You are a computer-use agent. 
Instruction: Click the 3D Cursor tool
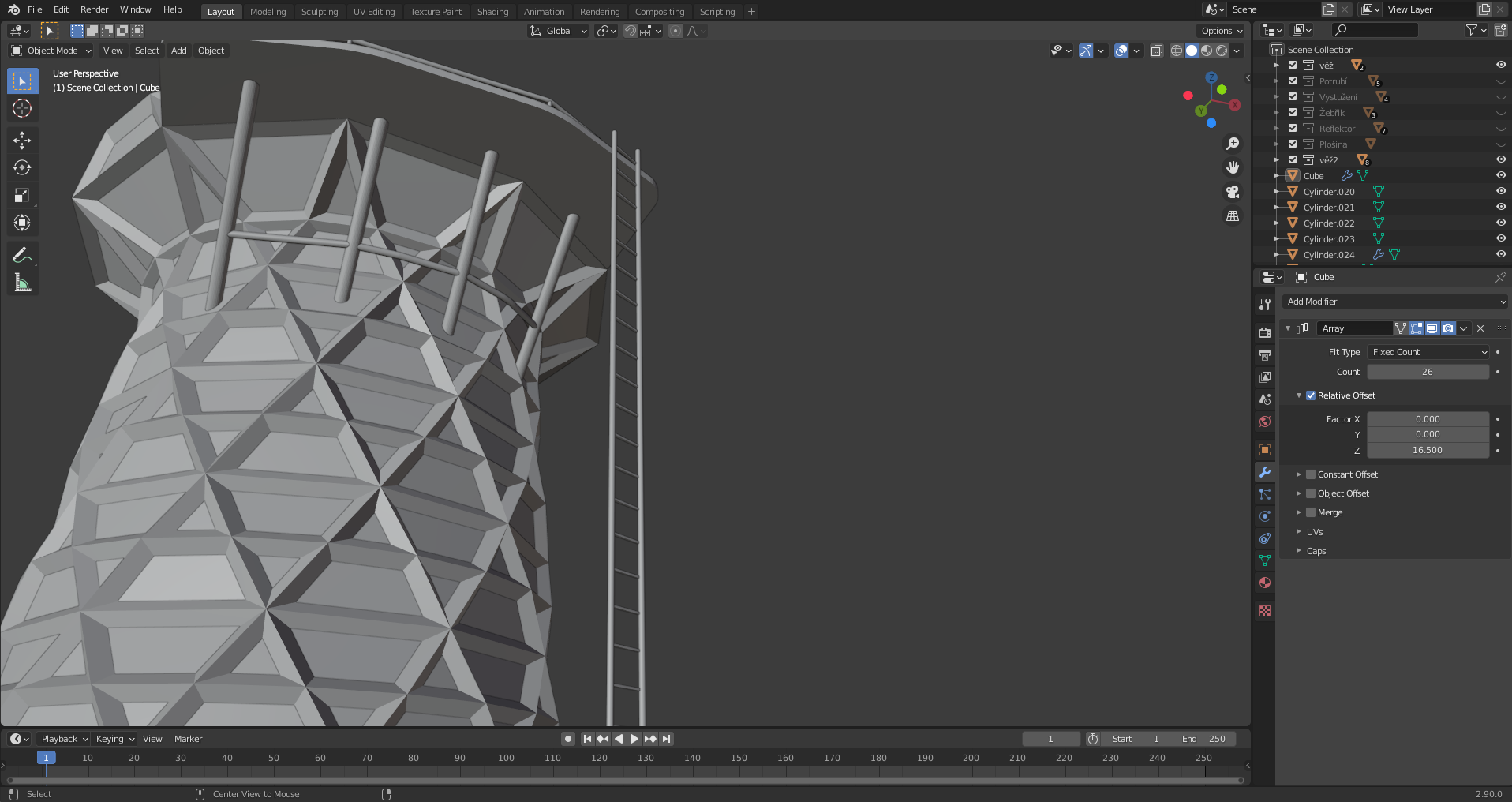point(22,109)
